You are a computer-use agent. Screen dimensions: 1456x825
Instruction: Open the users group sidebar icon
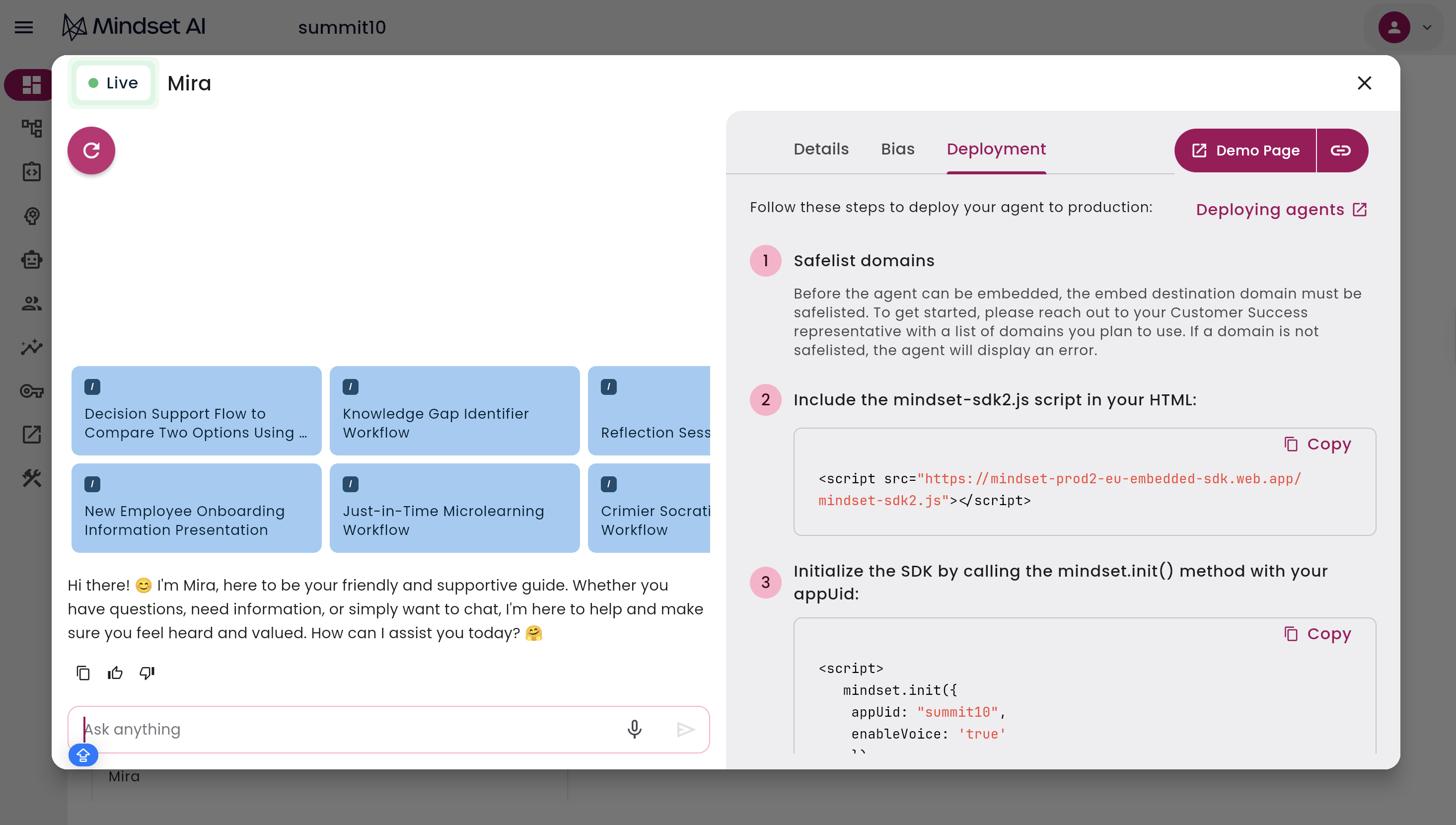32,303
